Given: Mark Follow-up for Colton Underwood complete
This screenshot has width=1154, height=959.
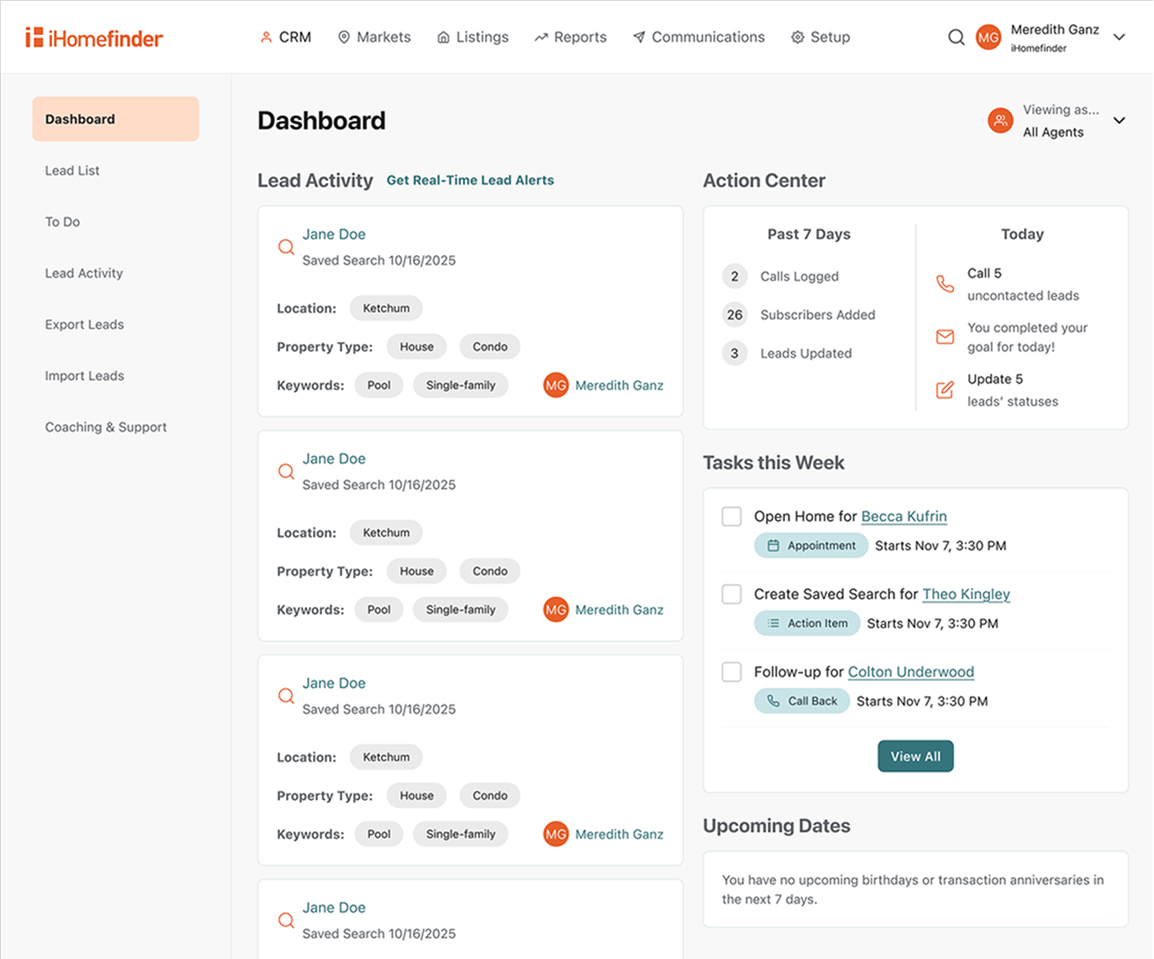Looking at the screenshot, I should click(x=732, y=672).
